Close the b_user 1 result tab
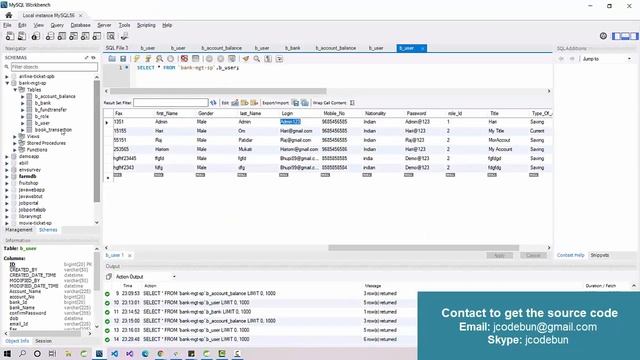Image resolution: width=640 pixels, height=360 pixels. (x=129, y=256)
